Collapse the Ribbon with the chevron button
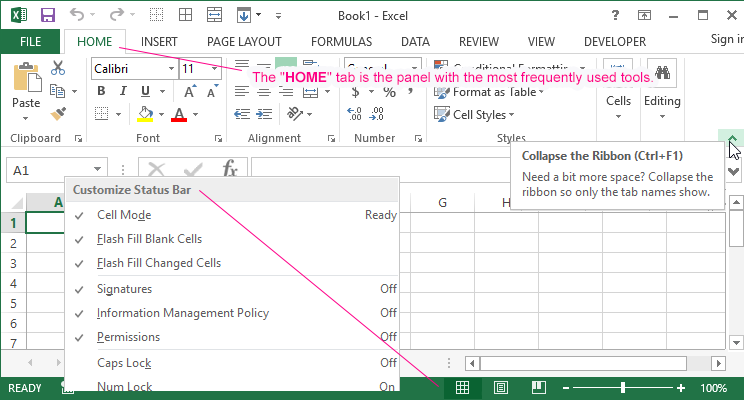This screenshot has width=744, height=400. 732,138
